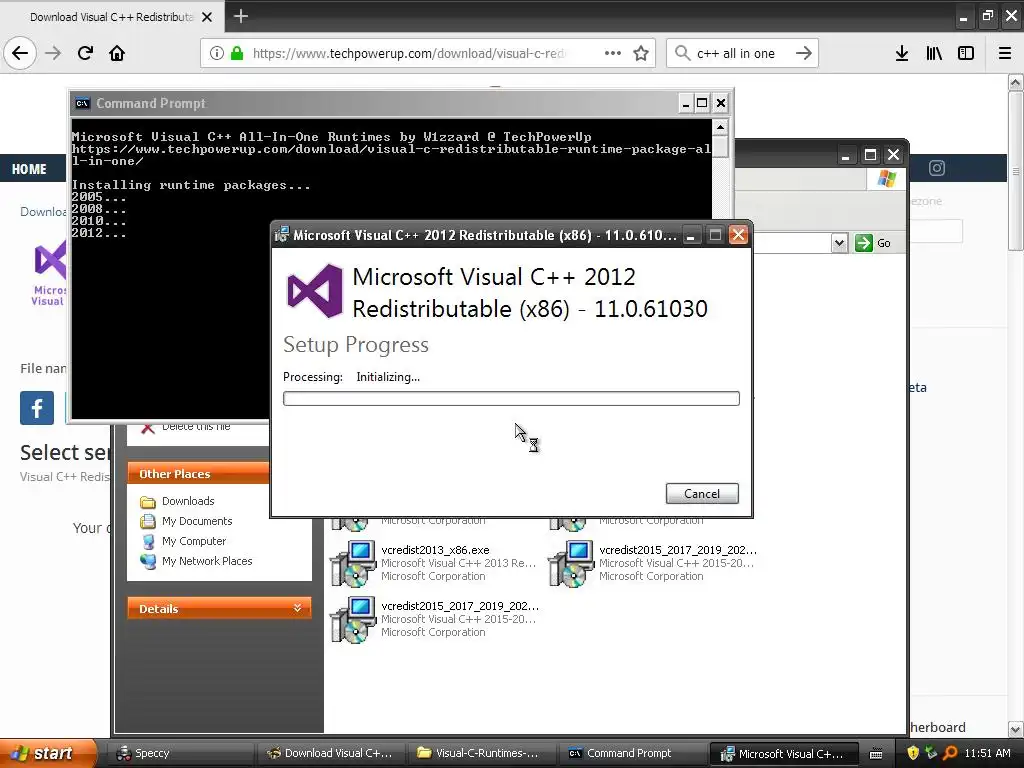Image resolution: width=1024 pixels, height=768 pixels.
Task: Select lower-left vcredist2015_2017_2019 file
Action: [x=435, y=619]
